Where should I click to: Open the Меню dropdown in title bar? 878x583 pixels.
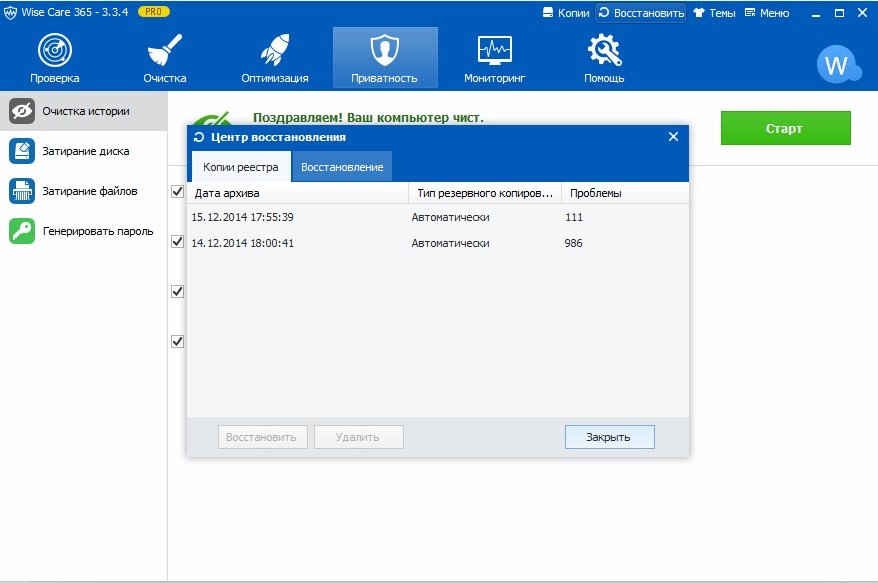click(x=766, y=13)
